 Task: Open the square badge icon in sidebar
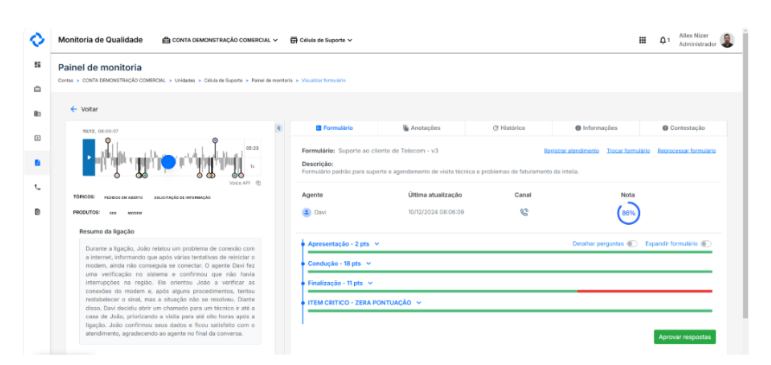37,138
